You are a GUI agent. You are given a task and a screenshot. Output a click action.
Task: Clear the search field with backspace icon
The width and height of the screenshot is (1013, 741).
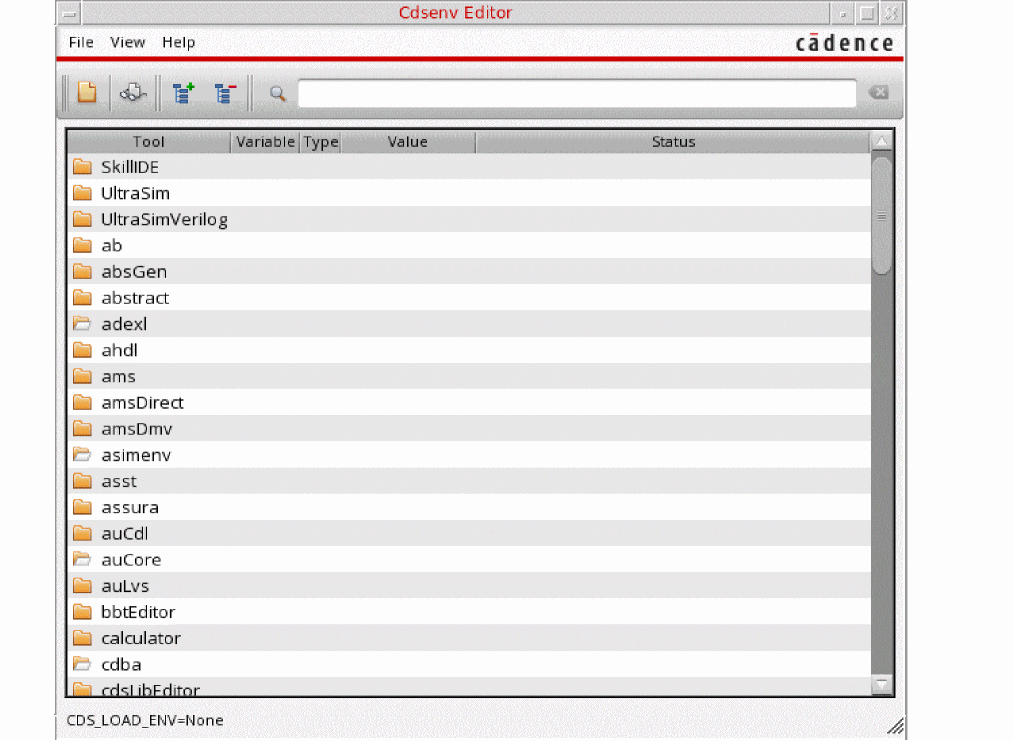coord(879,92)
